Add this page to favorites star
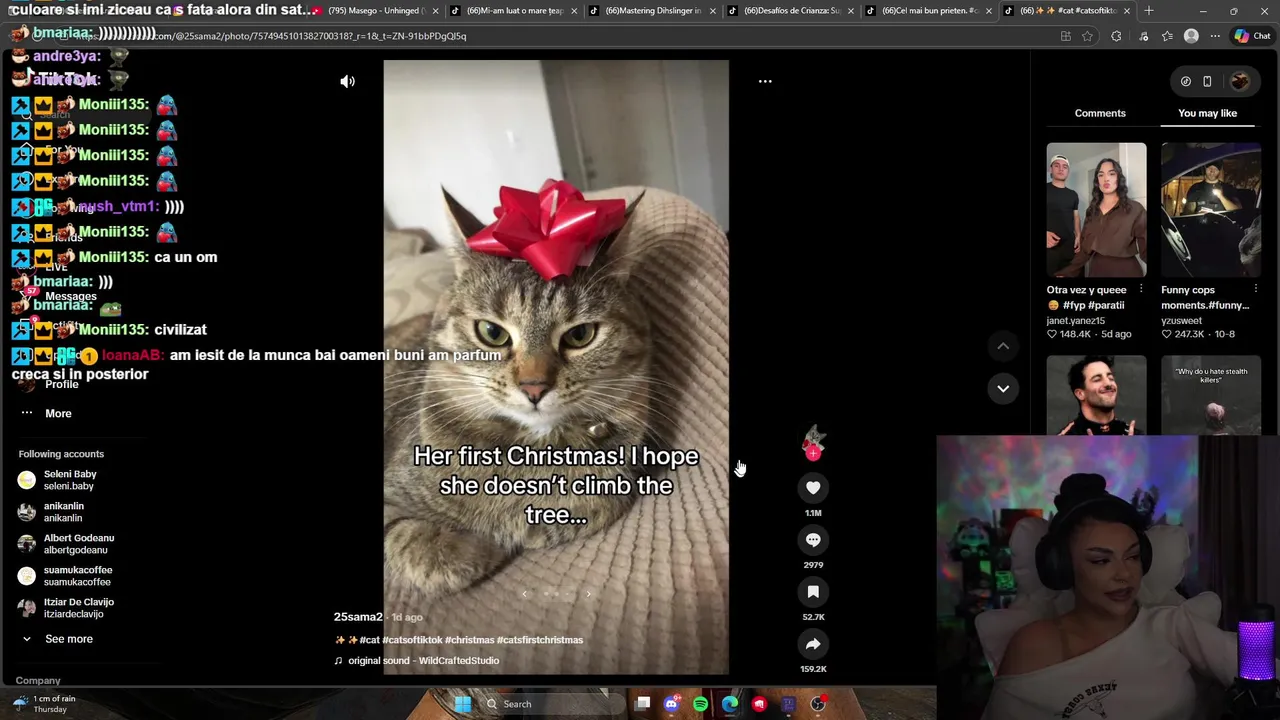1280x720 pixels. [x=1087, y=36]
